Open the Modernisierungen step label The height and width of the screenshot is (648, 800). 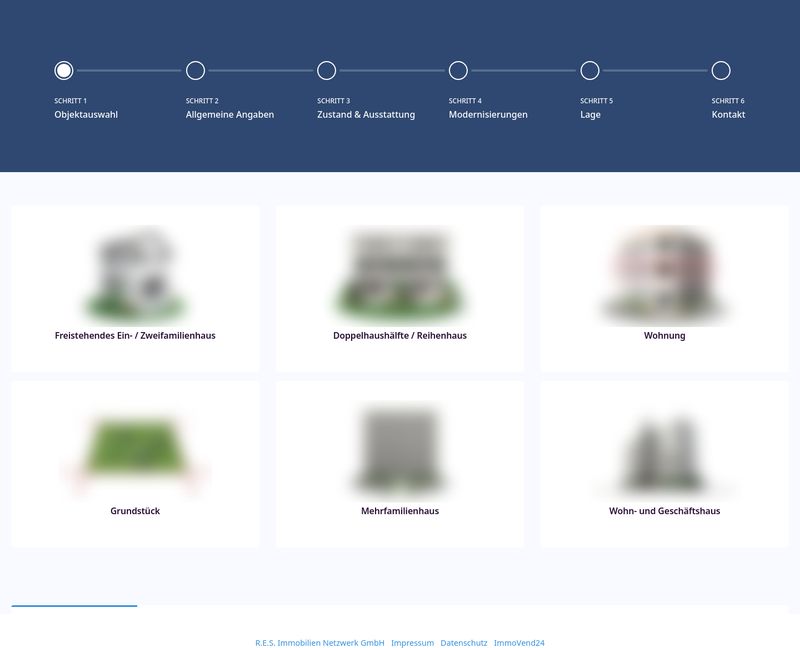point(488,115)
